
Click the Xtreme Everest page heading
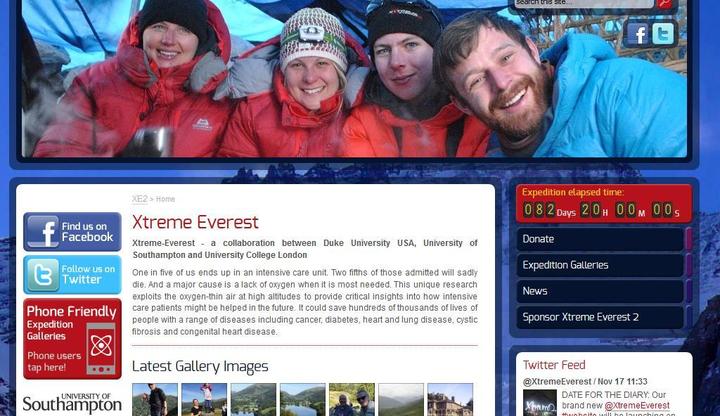[x=195, y=222]
